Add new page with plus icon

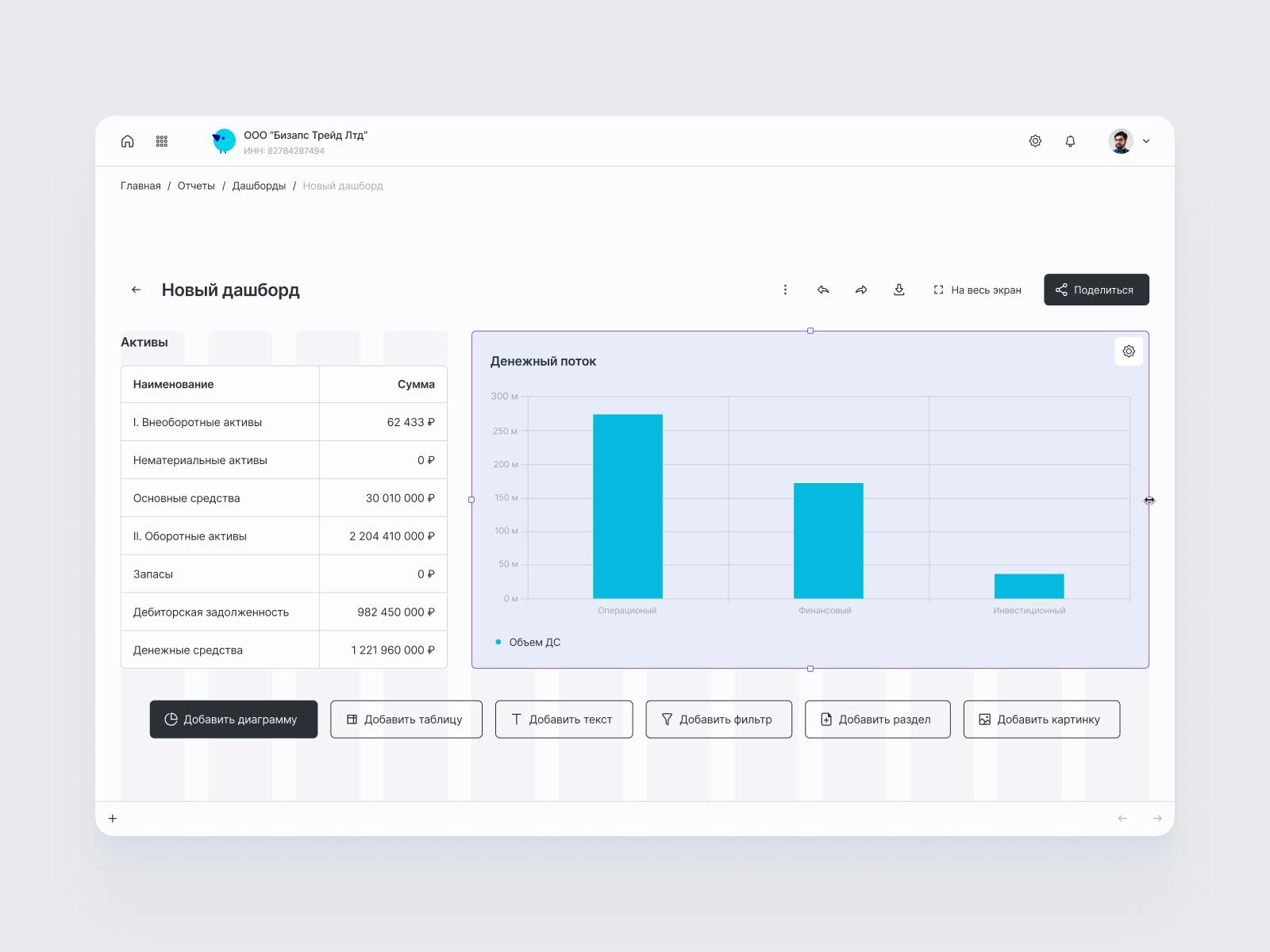pyautogui.click(x=113, y=819)
